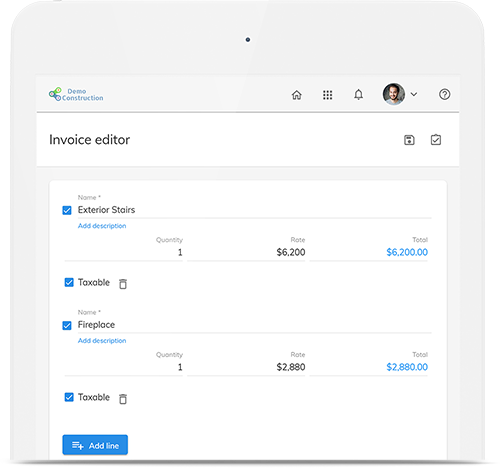Toggle Taxable for Fireplace
Viewport: 500px width, 468px height.
click(69, 397)
